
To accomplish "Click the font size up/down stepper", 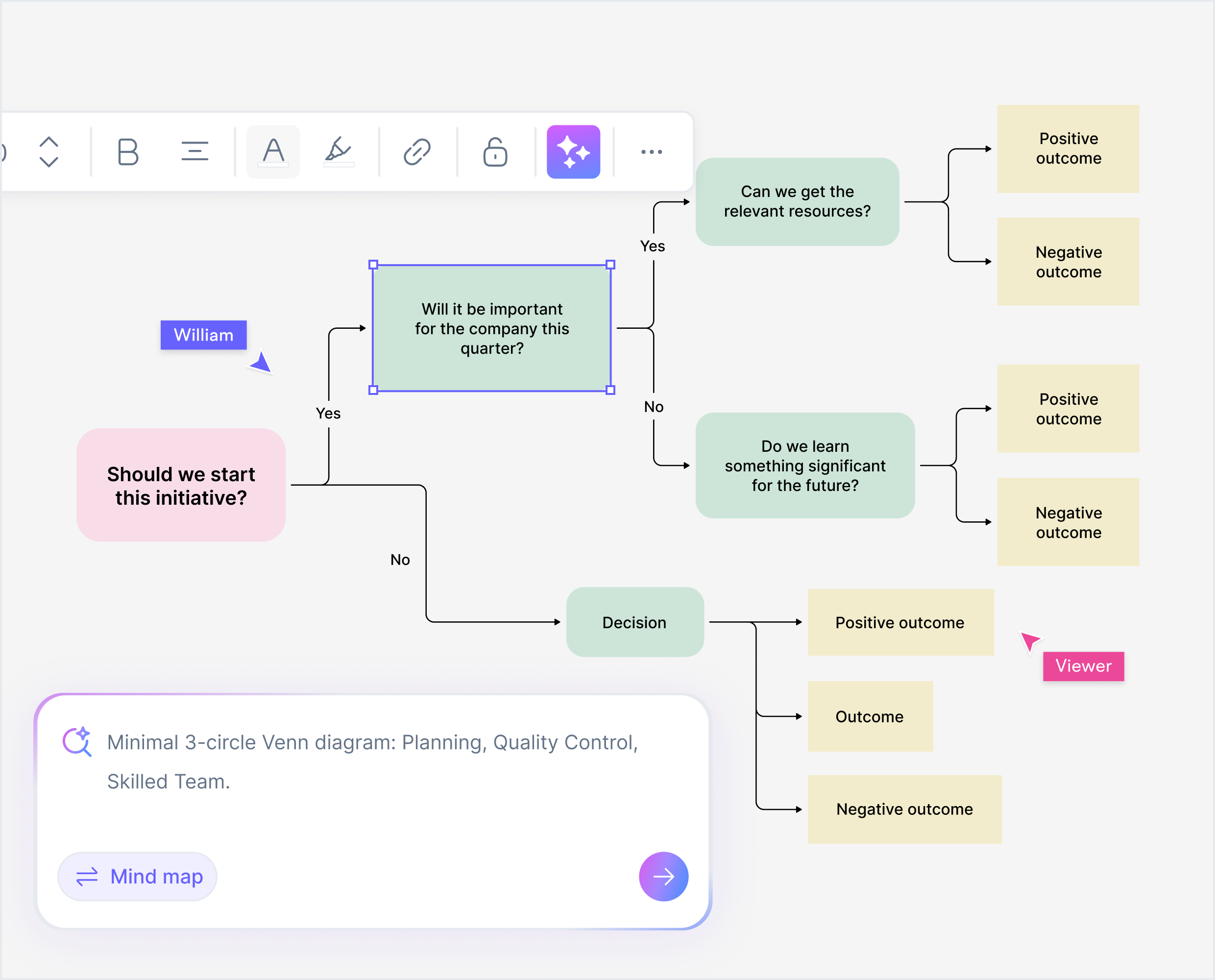I will tap(49, 152).
